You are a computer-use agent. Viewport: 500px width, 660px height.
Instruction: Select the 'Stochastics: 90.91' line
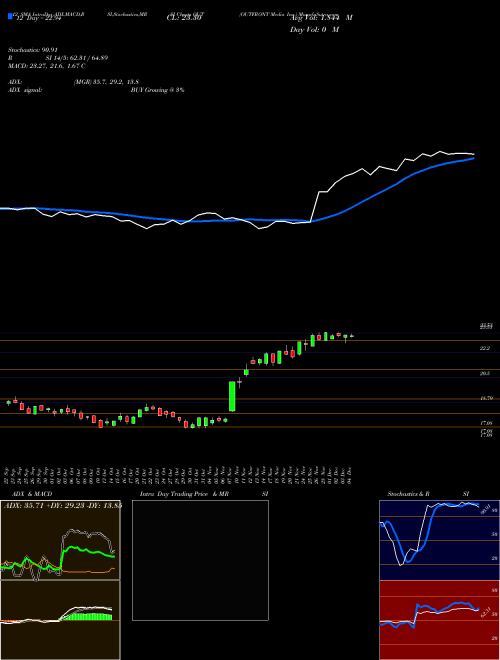32,50
